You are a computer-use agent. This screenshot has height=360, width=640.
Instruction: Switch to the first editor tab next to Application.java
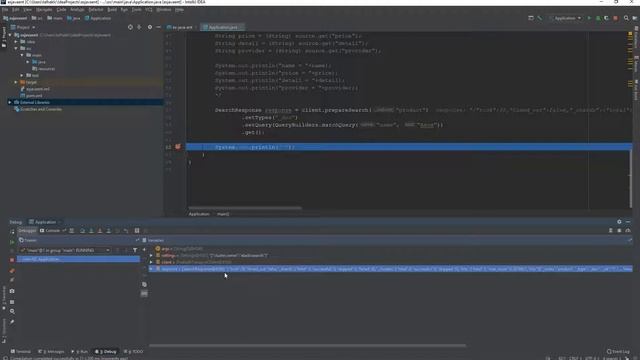coord(180,27)
